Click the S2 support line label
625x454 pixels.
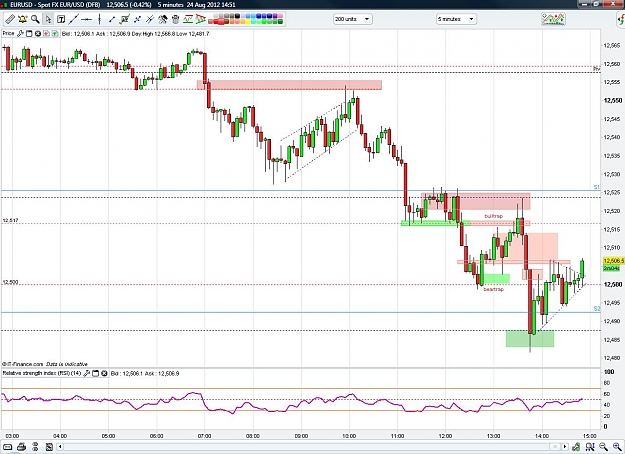tap(597, 309)
